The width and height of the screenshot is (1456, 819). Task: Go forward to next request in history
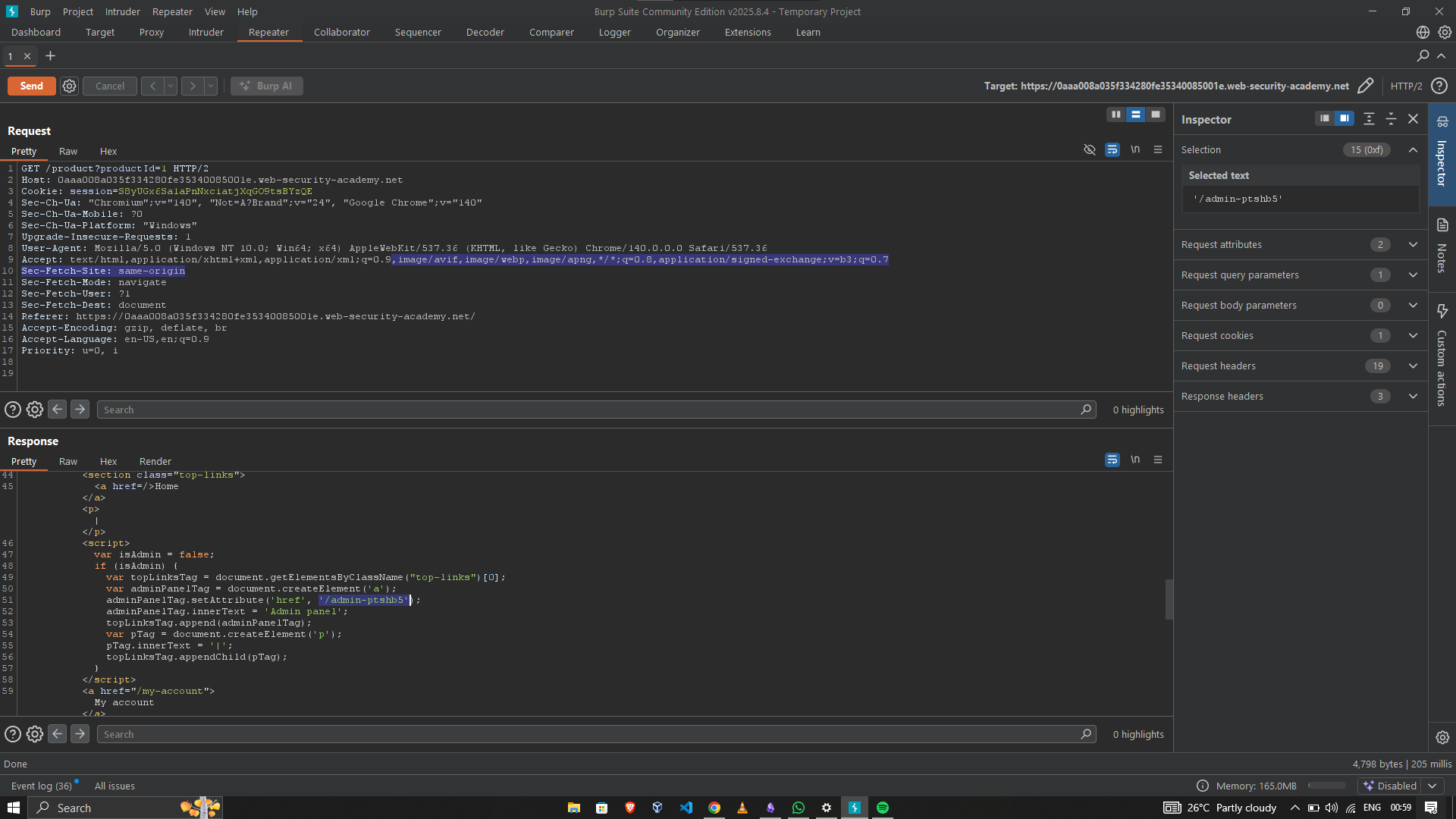click(x=193, y=86)
